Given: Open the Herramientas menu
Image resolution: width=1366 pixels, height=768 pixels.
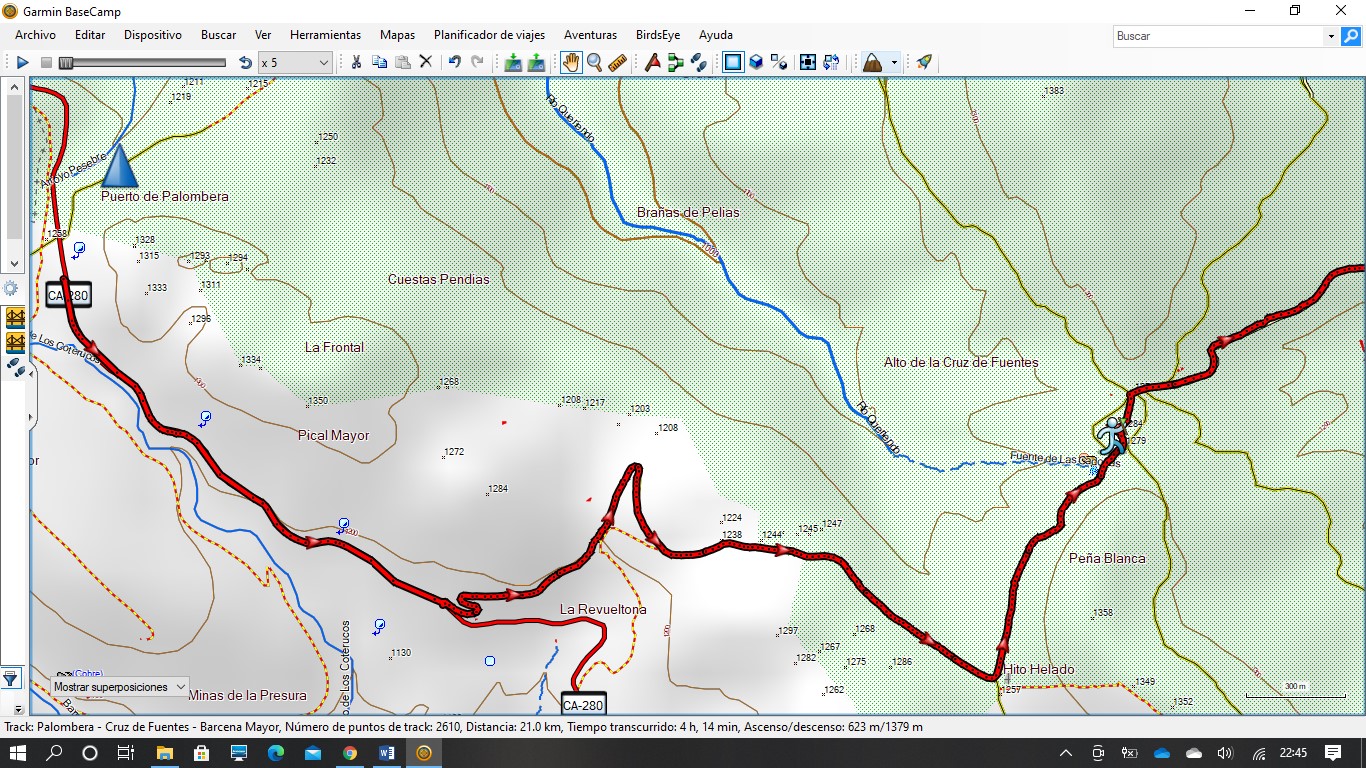Looking at the screenshot, I should point(325,35).
